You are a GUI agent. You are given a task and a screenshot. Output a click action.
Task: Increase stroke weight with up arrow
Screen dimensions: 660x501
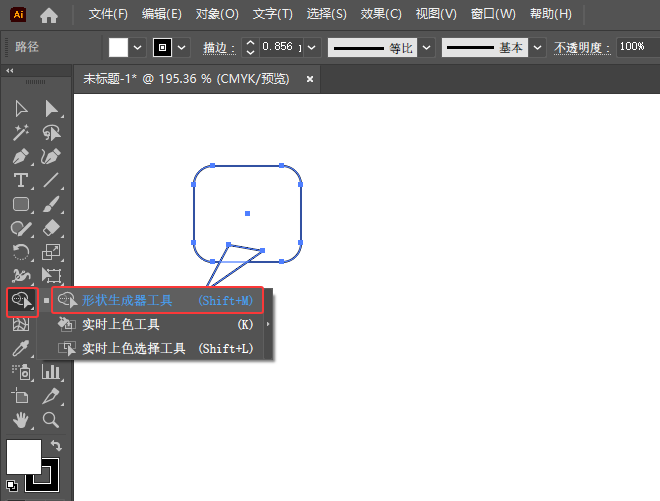click(250, 43)
